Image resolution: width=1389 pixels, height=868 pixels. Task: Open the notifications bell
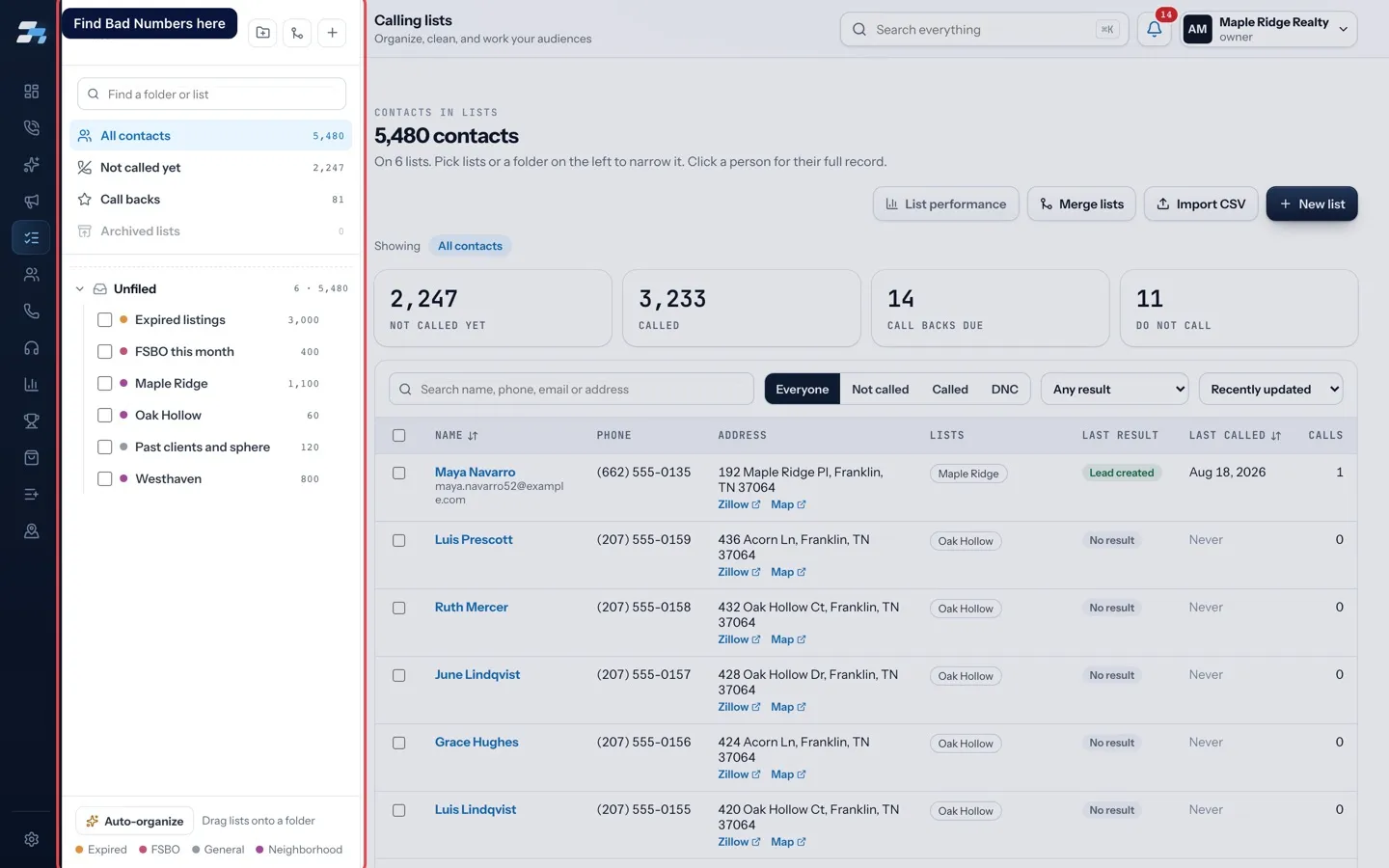coord(1154,29)
